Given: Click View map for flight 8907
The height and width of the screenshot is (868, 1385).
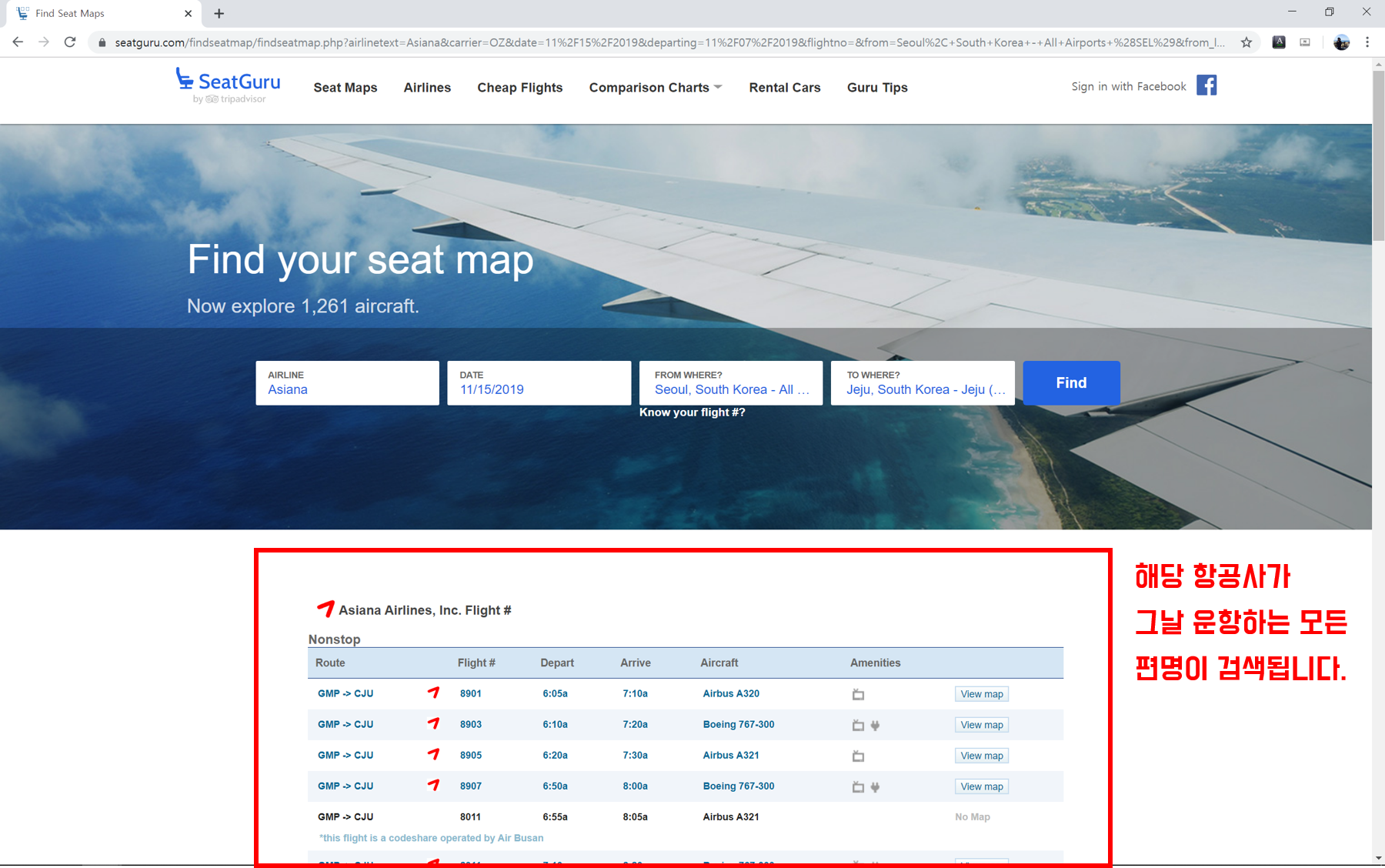Looking at the screenshot, I should click(982, 786).
